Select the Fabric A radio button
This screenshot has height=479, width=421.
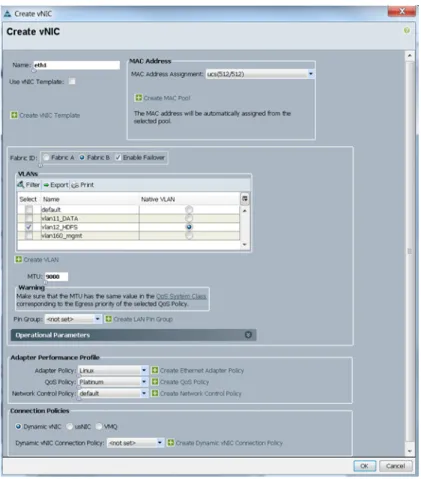(x=46, y=157)
